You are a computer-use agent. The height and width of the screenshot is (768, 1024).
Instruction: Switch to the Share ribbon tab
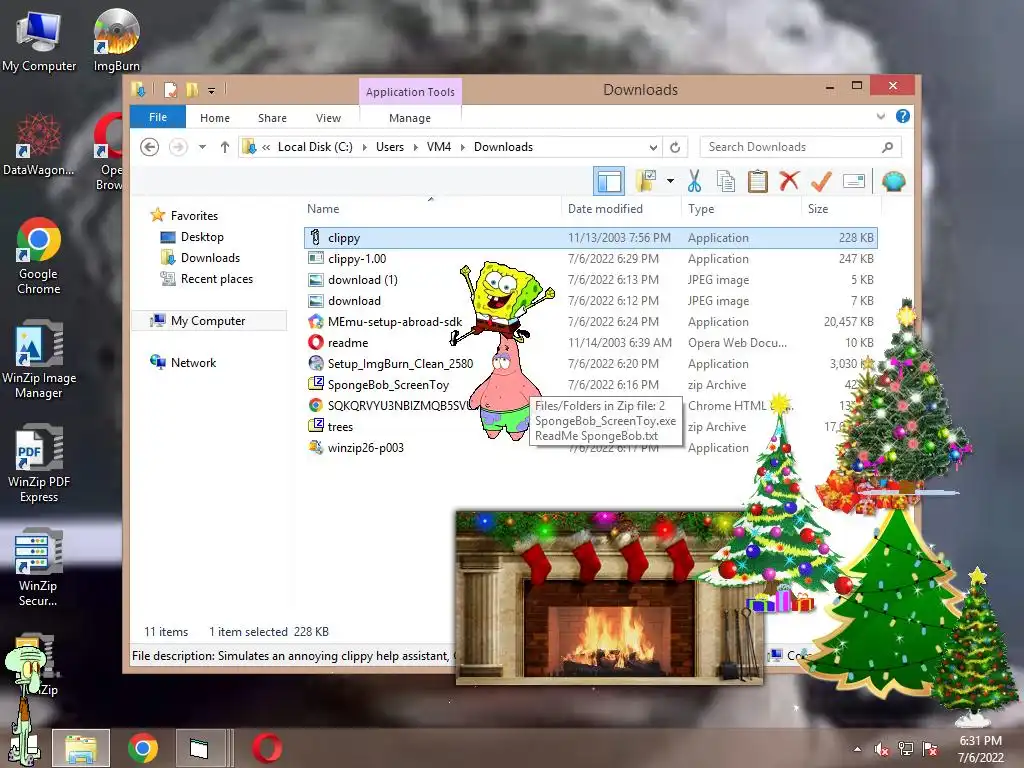coord(272,118)
